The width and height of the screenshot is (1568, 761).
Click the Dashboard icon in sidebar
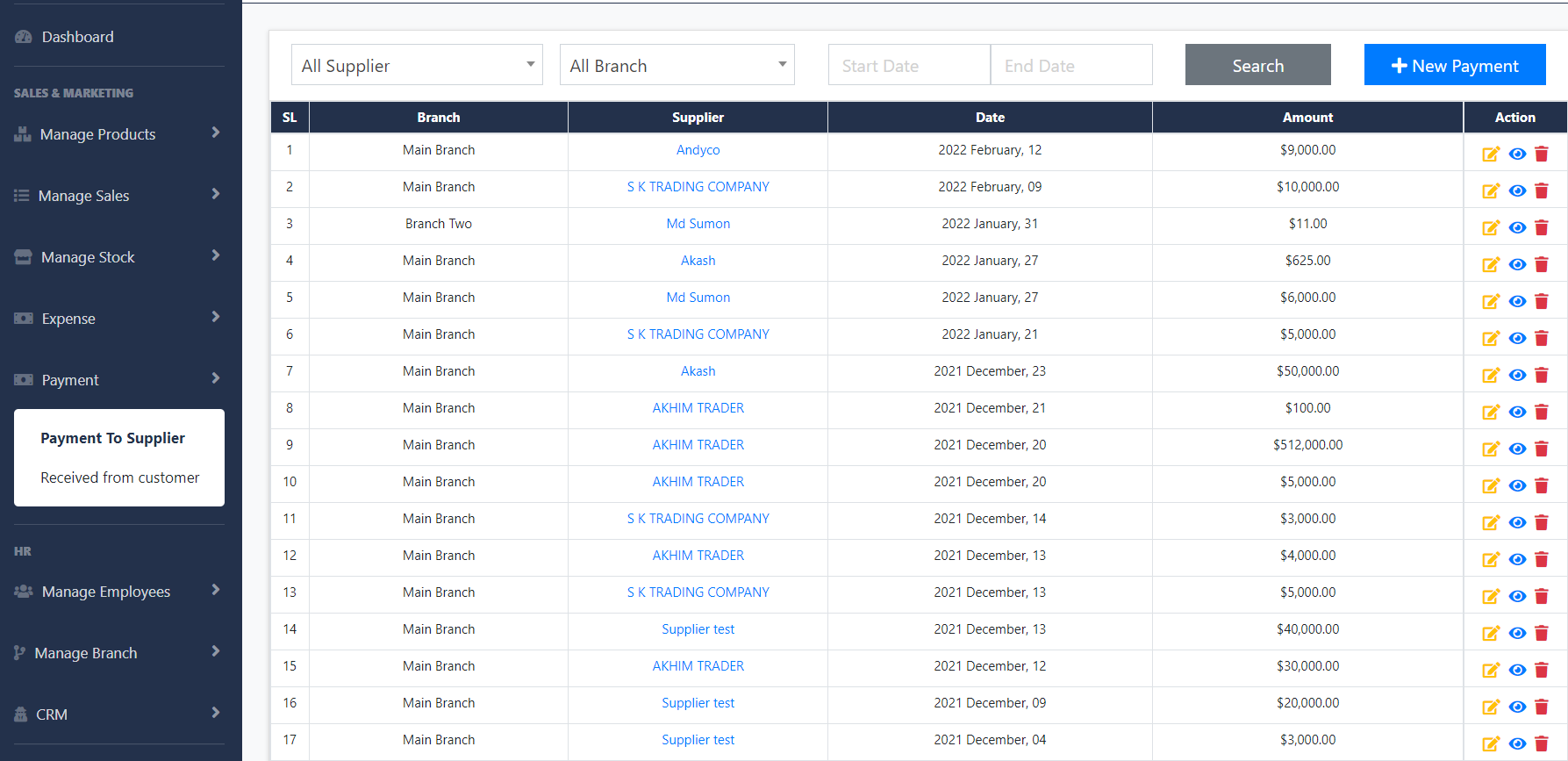(24, 37)
